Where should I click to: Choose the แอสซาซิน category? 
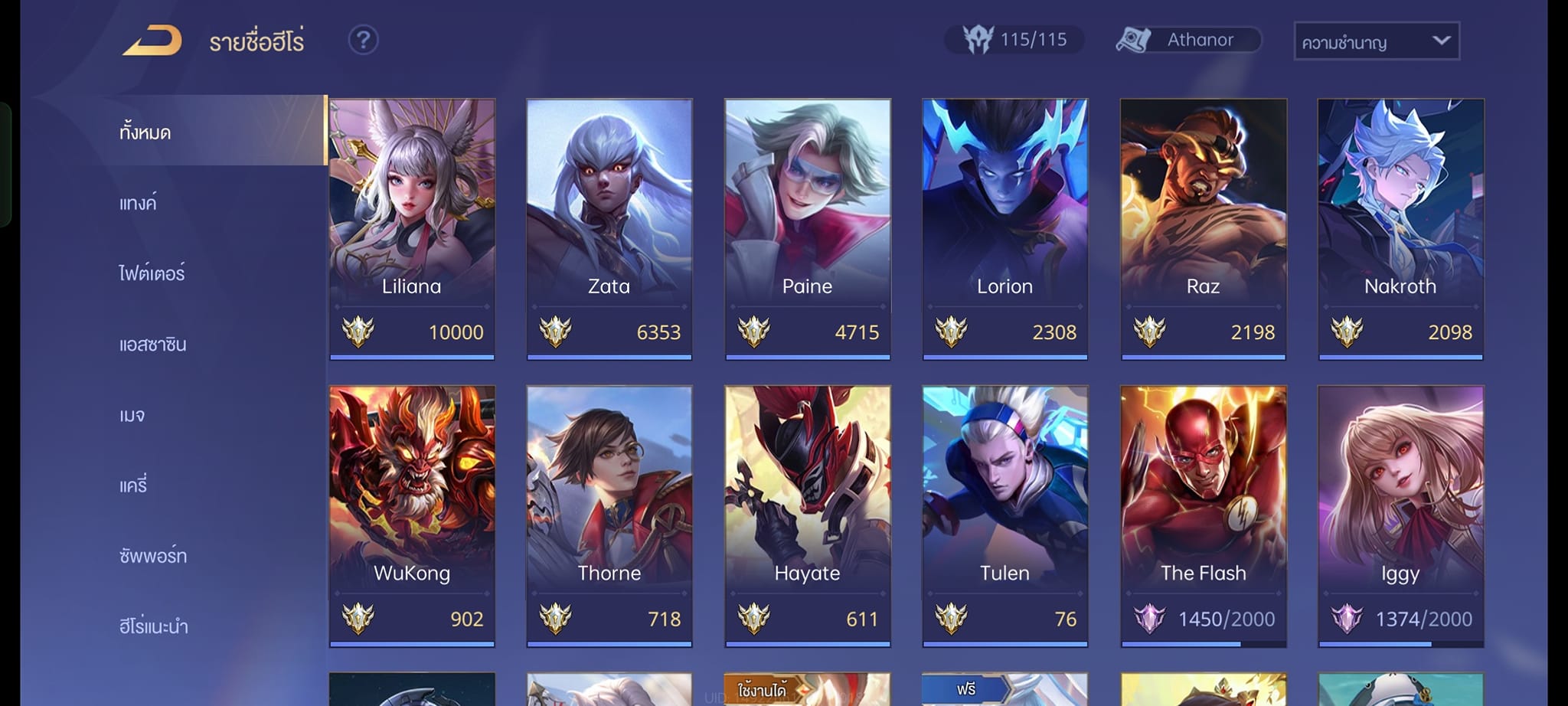[x=152, y=345]
